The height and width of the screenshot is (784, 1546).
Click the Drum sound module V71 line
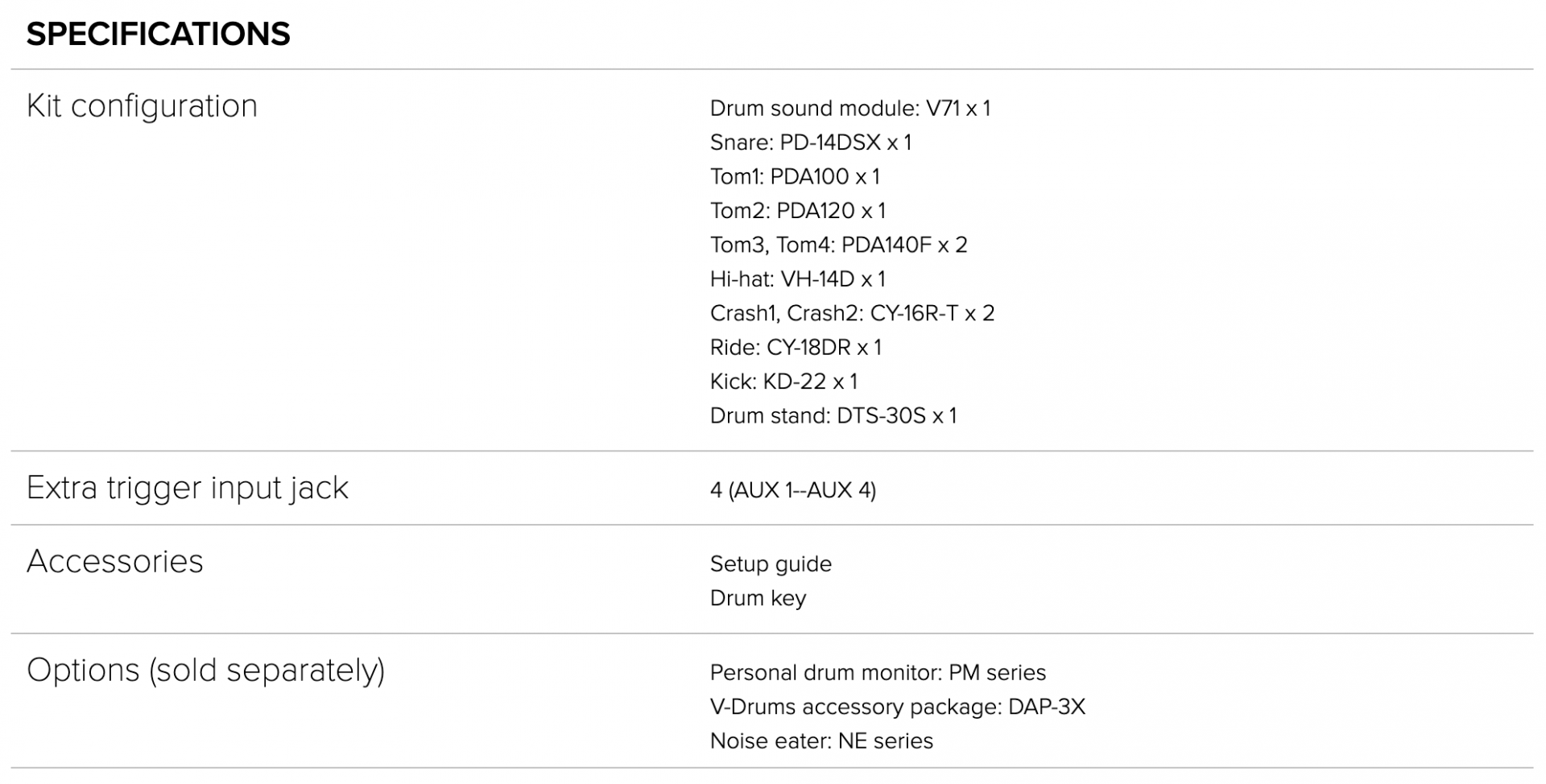point(850,108)
